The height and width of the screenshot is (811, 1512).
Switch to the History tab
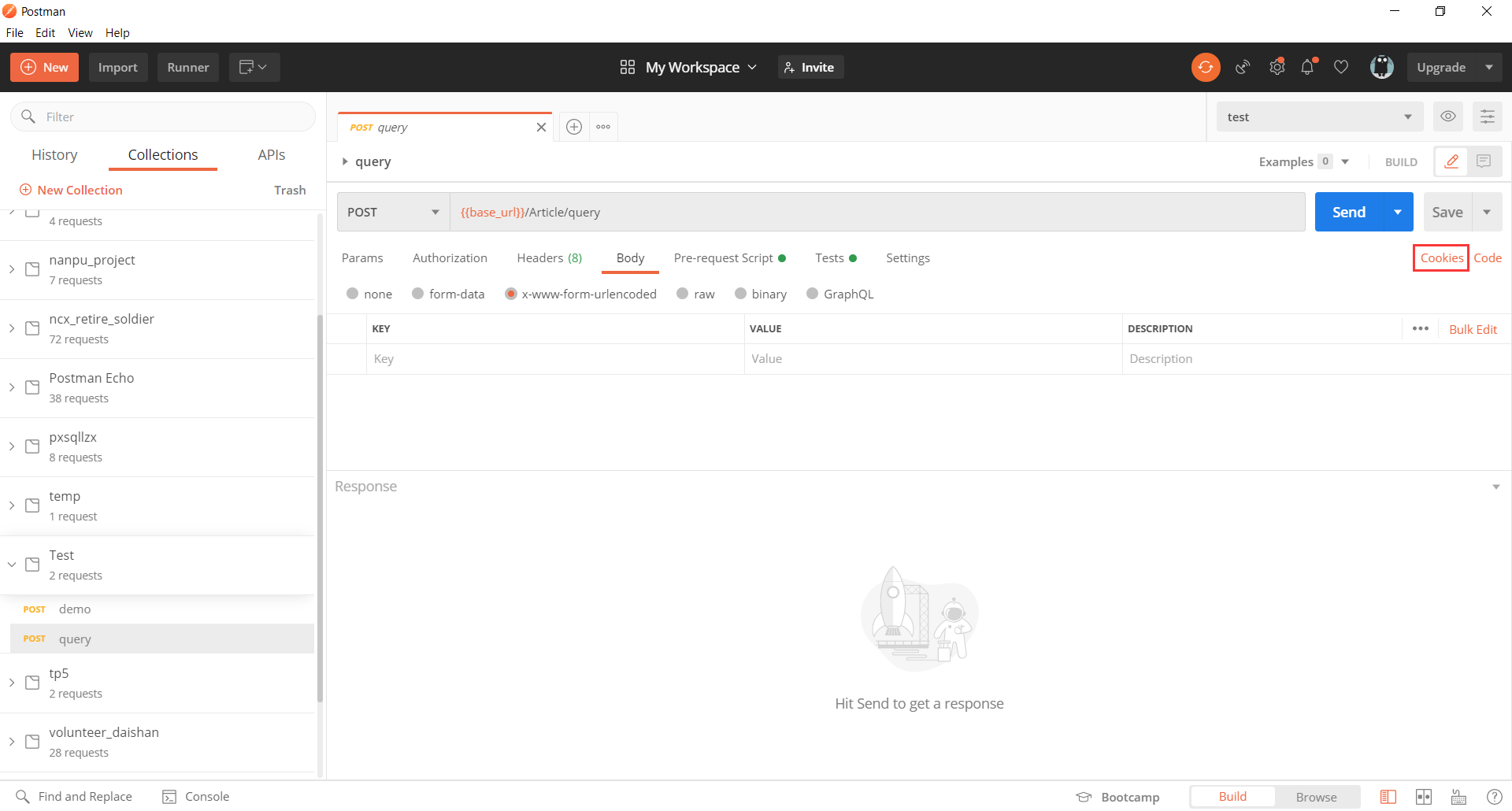click(54, 154)
